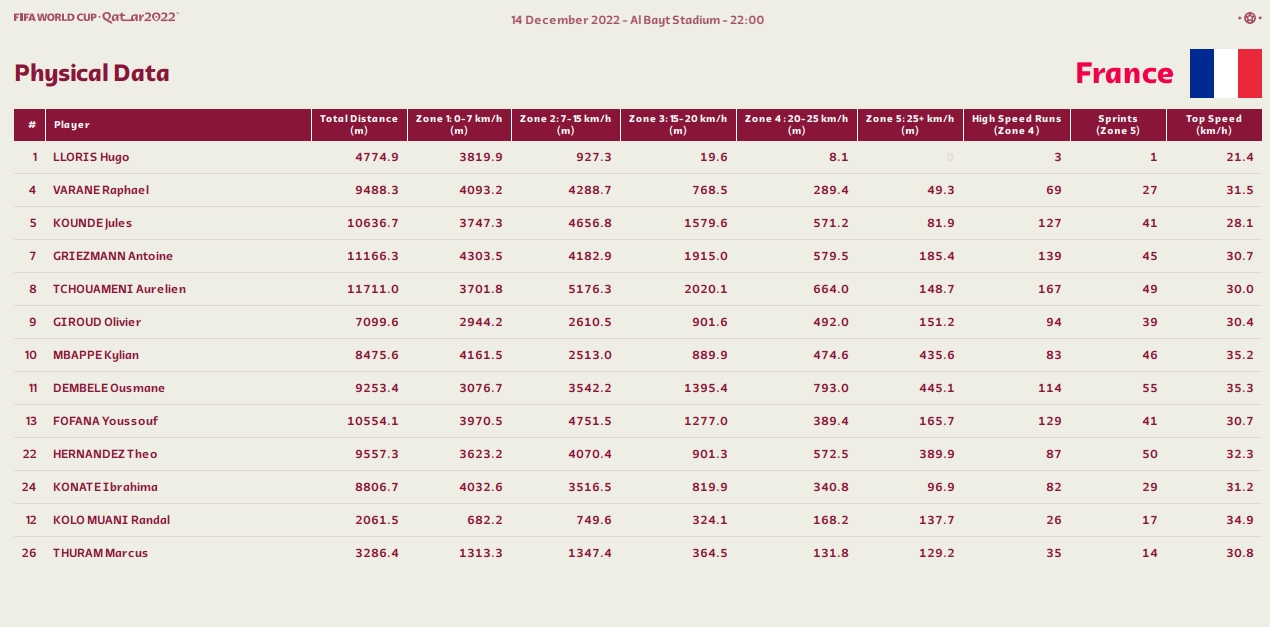Select player name KOUNDE Jules
The image size is (1270, 627).
(x=92, y=223)
